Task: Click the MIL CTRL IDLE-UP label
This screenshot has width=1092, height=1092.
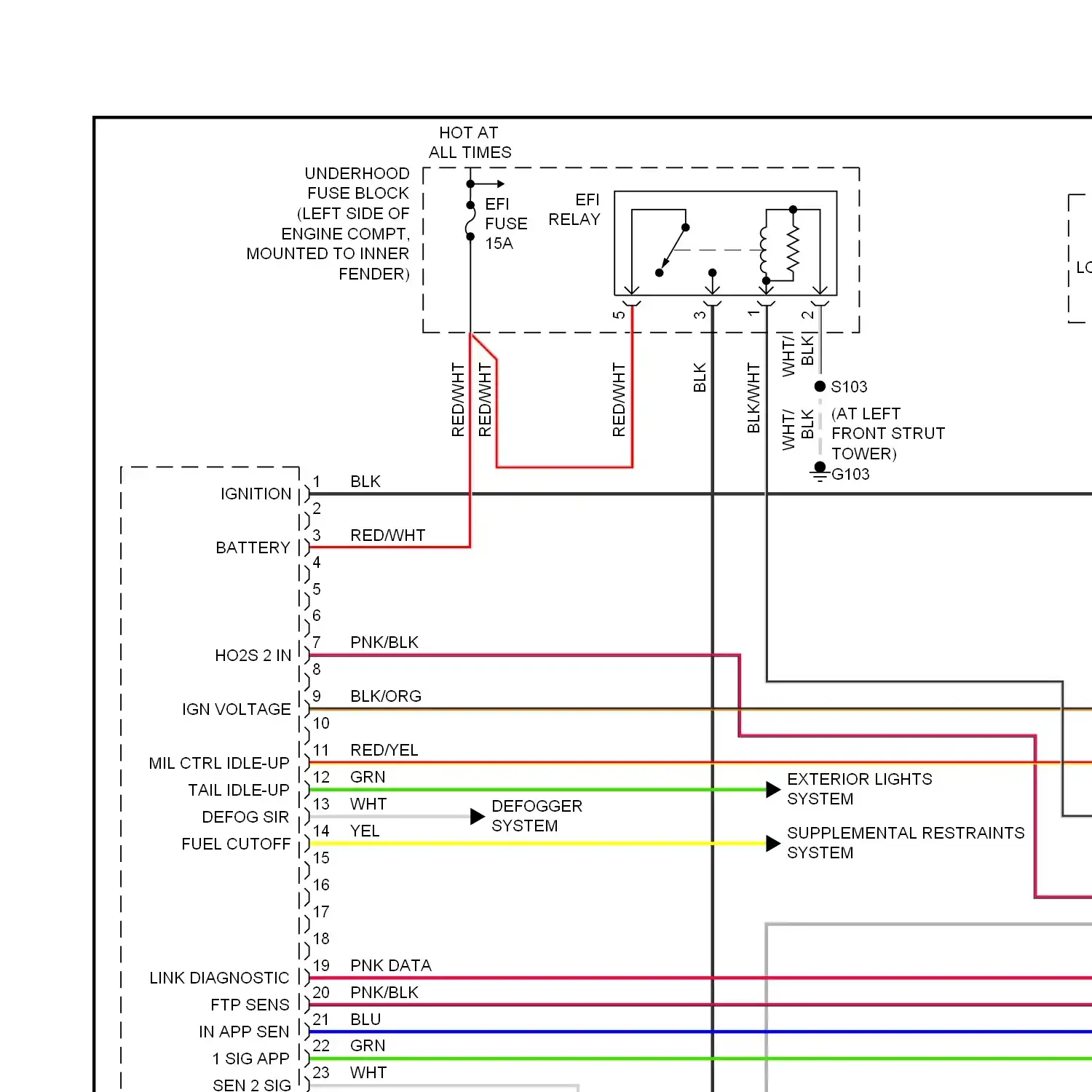Action: [219, 763]
